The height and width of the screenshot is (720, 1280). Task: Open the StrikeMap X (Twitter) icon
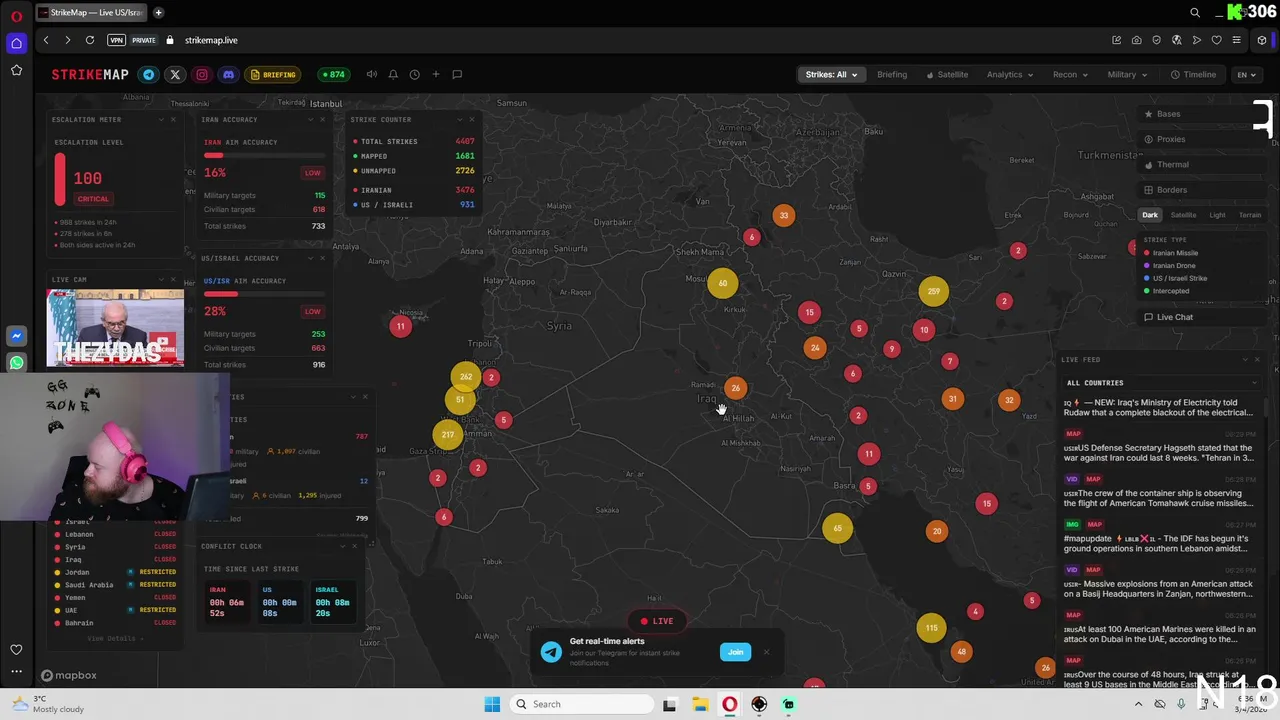tap(175, 75)
